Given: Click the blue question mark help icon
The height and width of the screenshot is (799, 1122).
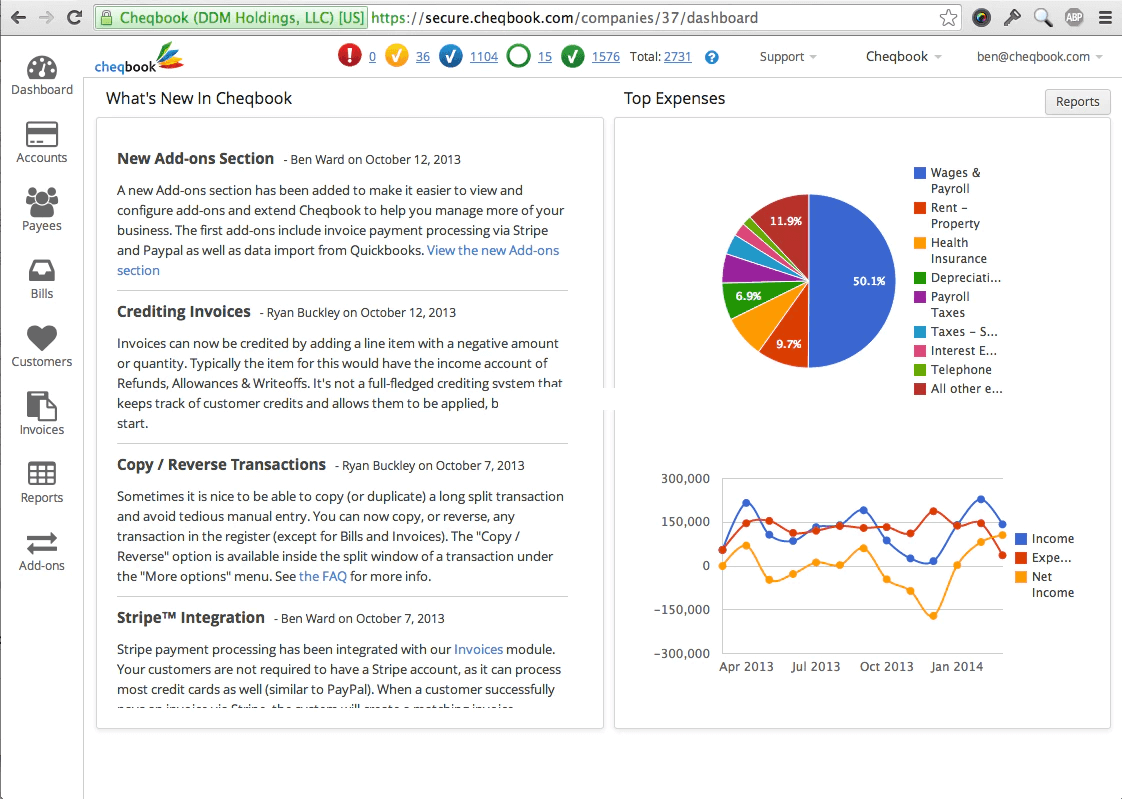Looking at the screenshot, I should [x=711, y=57].
